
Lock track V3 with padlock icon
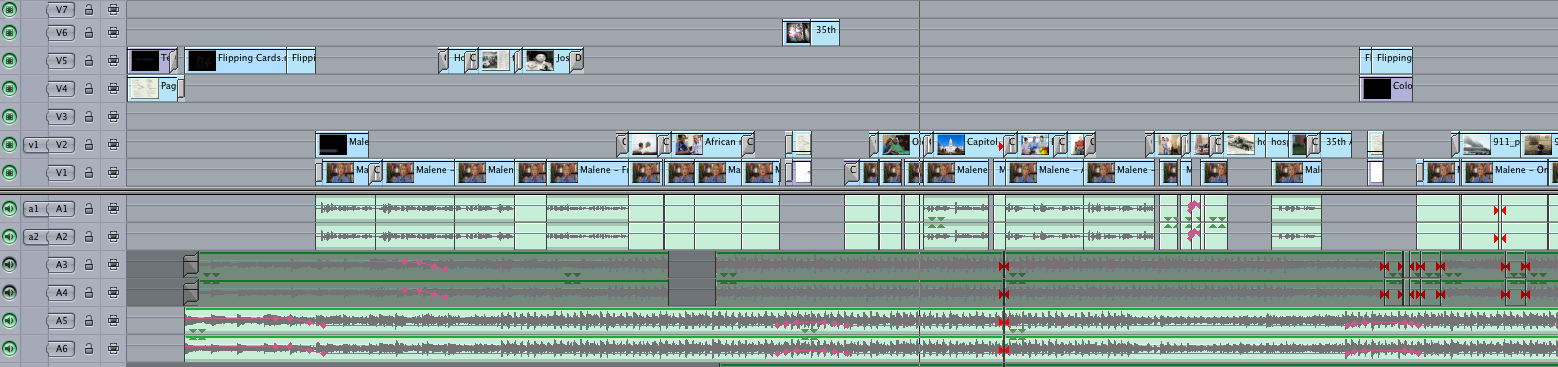click(89, 117)
